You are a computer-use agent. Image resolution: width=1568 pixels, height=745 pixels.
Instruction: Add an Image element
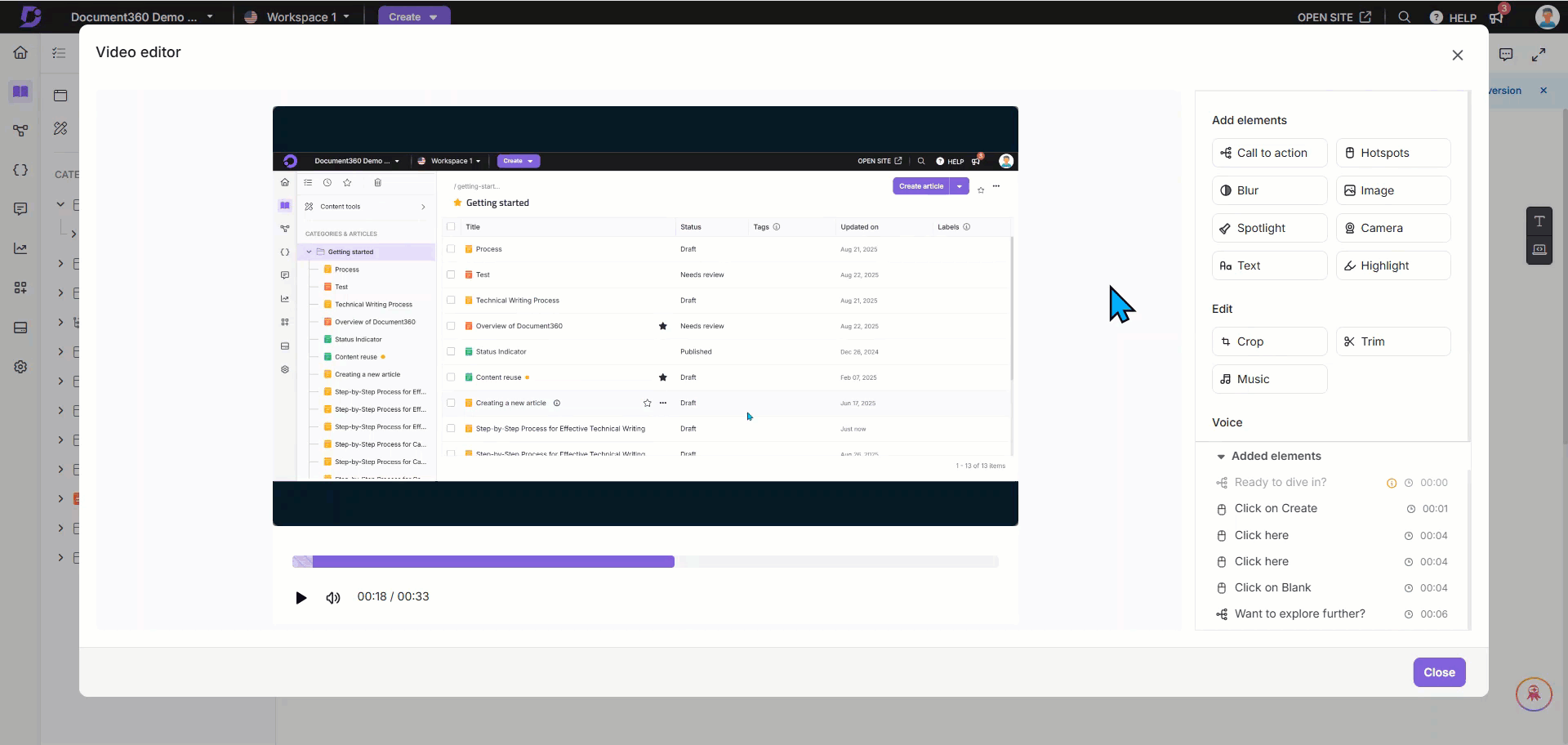point(1393,190)
